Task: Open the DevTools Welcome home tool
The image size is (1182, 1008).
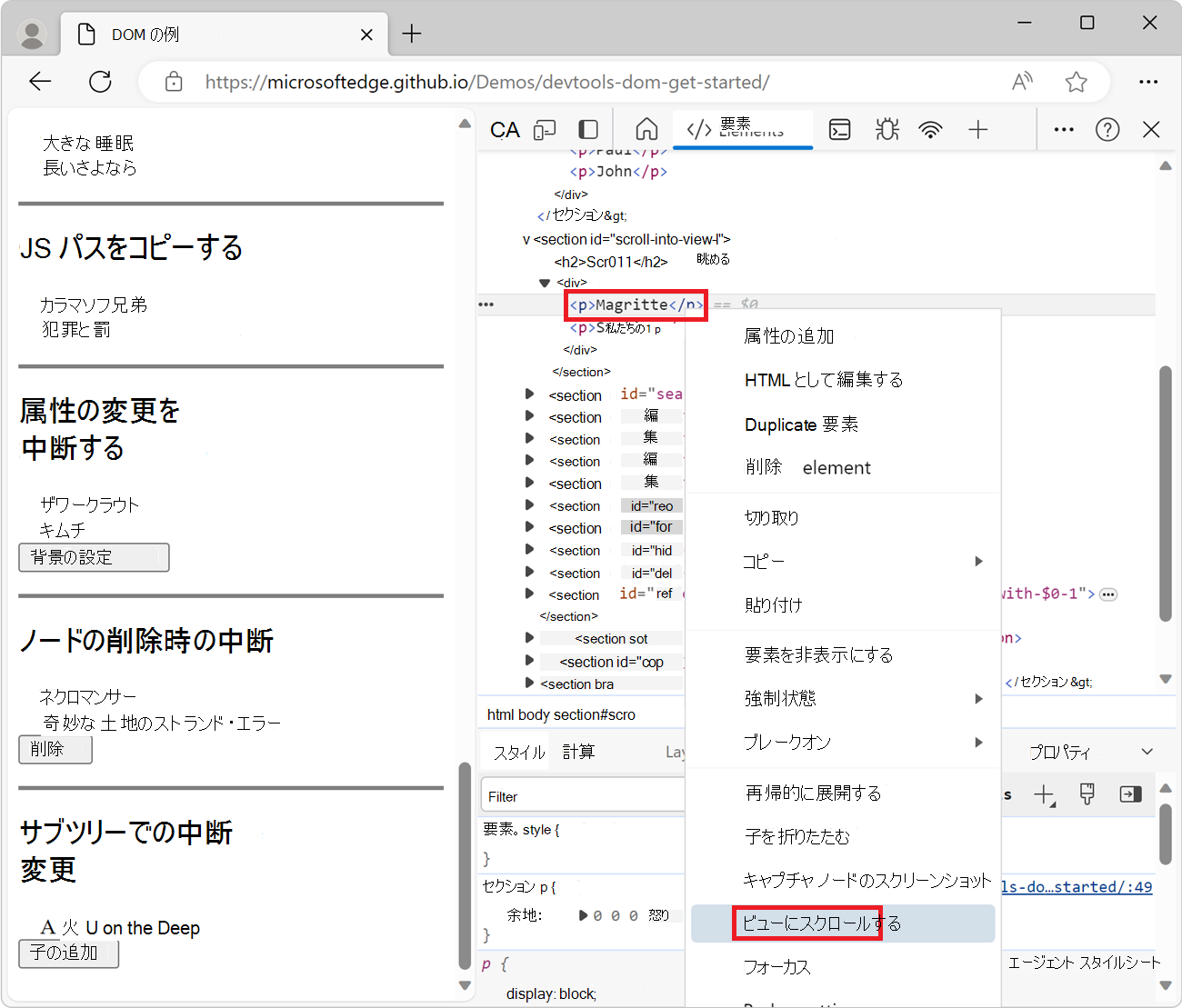Action: [x=646, y=129]
